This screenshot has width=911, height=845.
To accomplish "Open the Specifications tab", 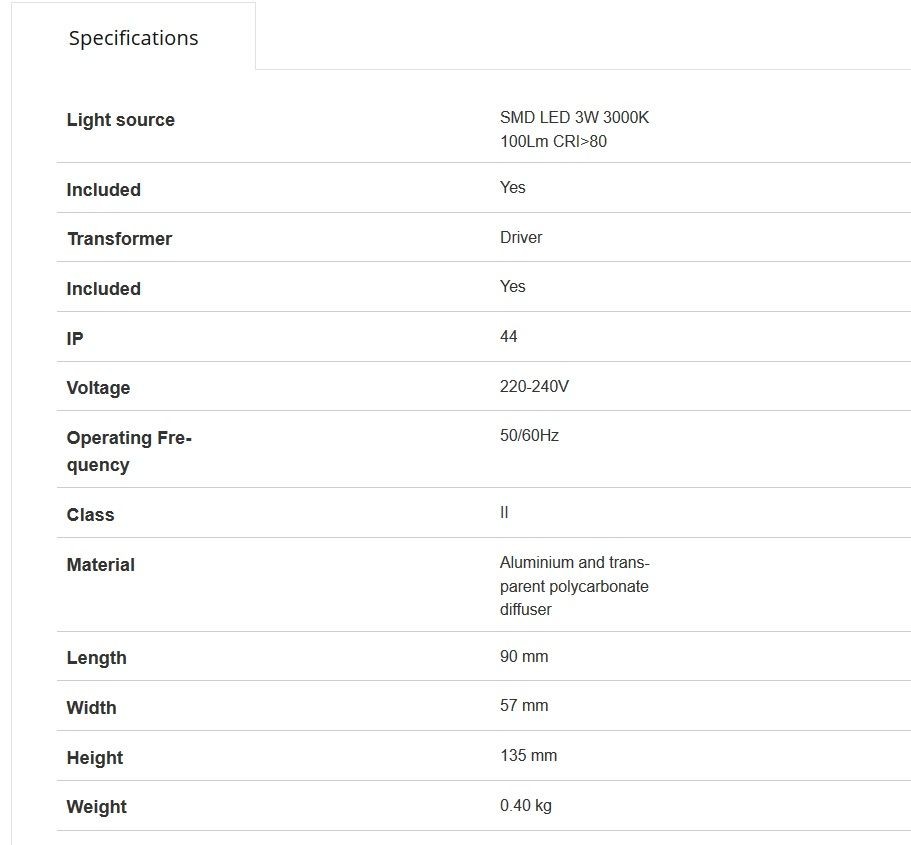I will [x=134, y=38].
